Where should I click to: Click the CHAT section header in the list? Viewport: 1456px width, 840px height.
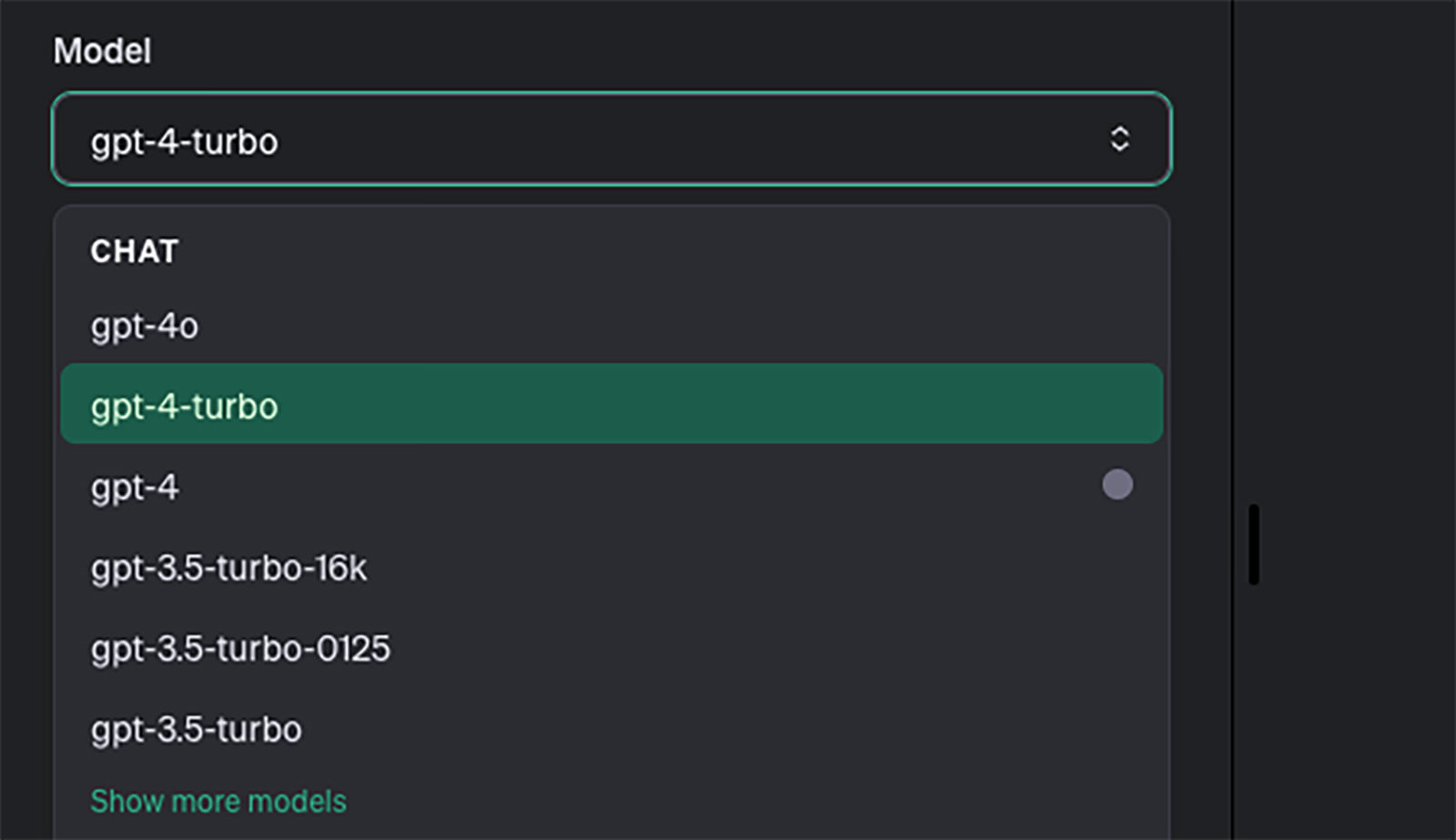(x=134, y=251)
